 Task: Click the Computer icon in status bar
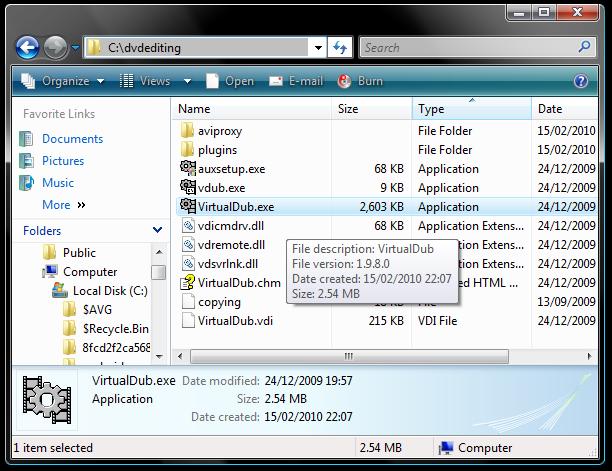point(446,448)
